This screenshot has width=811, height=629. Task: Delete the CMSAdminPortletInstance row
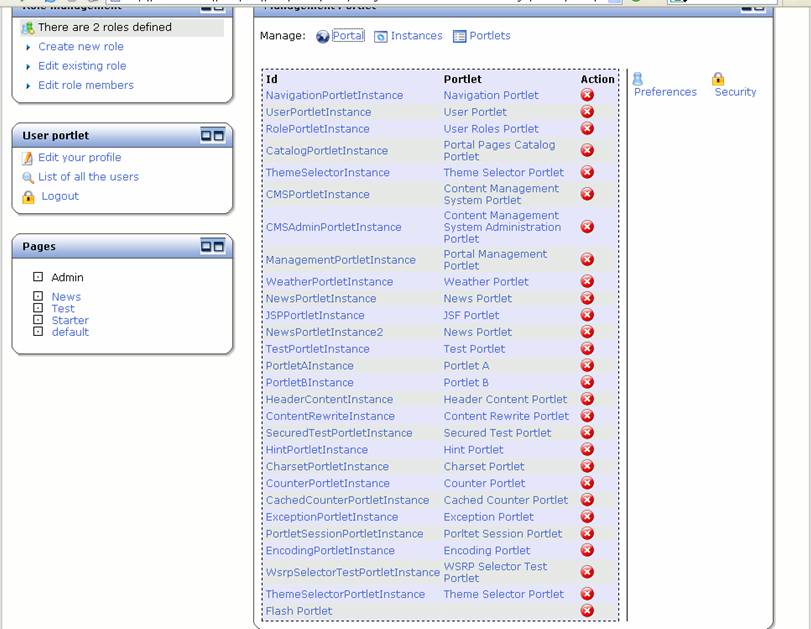pyautogui.click(x=587, y=227)
